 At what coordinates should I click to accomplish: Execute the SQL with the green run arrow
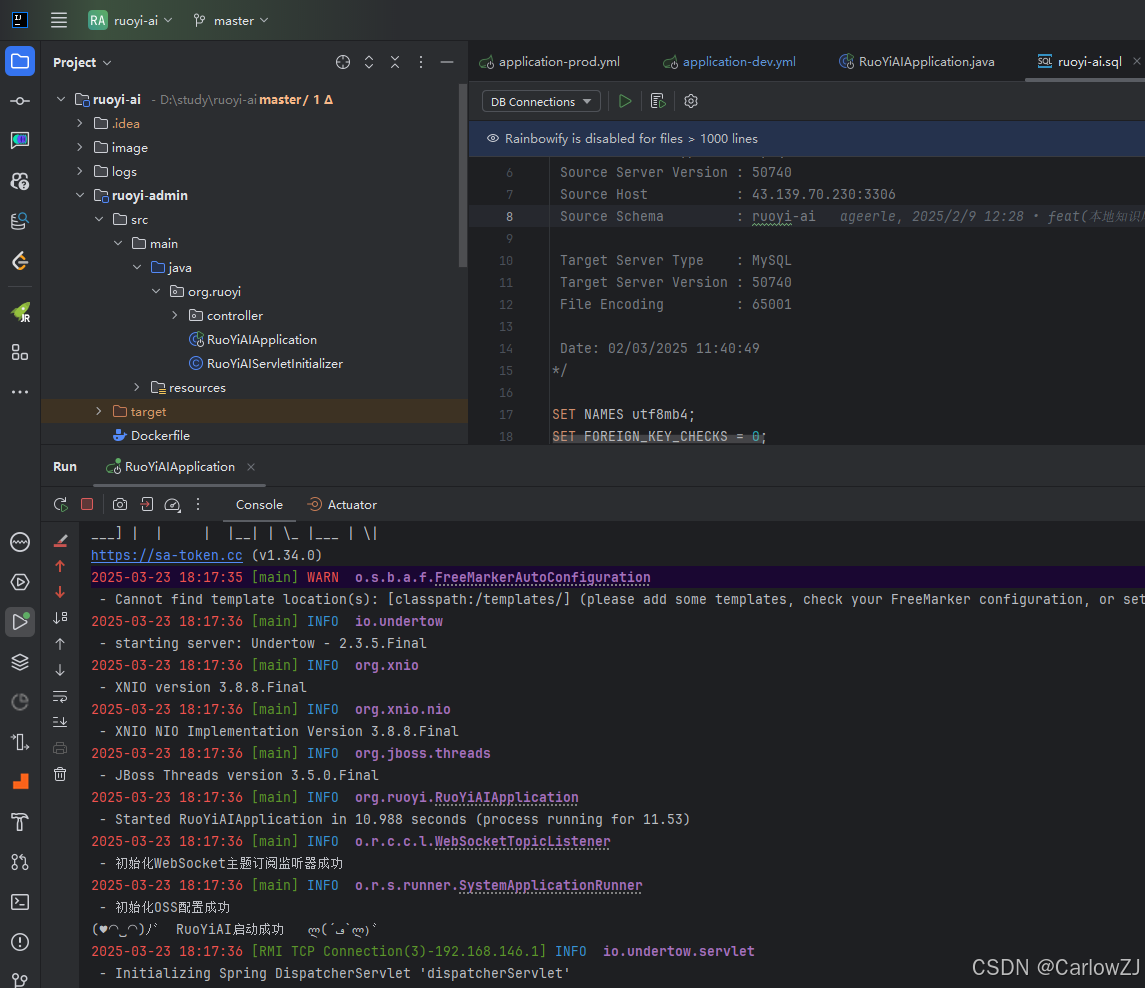(x=625, y=102)
